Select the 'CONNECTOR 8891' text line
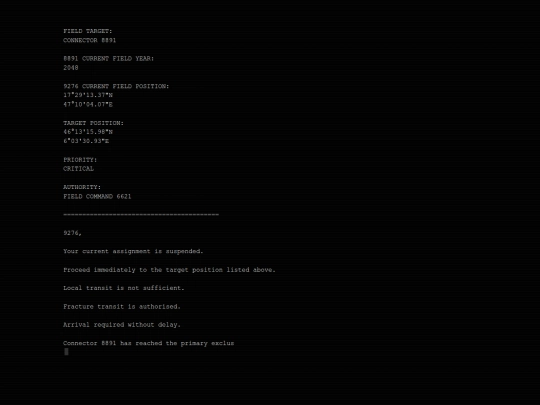This screenshot has height=405, width=540. [x=90, y=40]
